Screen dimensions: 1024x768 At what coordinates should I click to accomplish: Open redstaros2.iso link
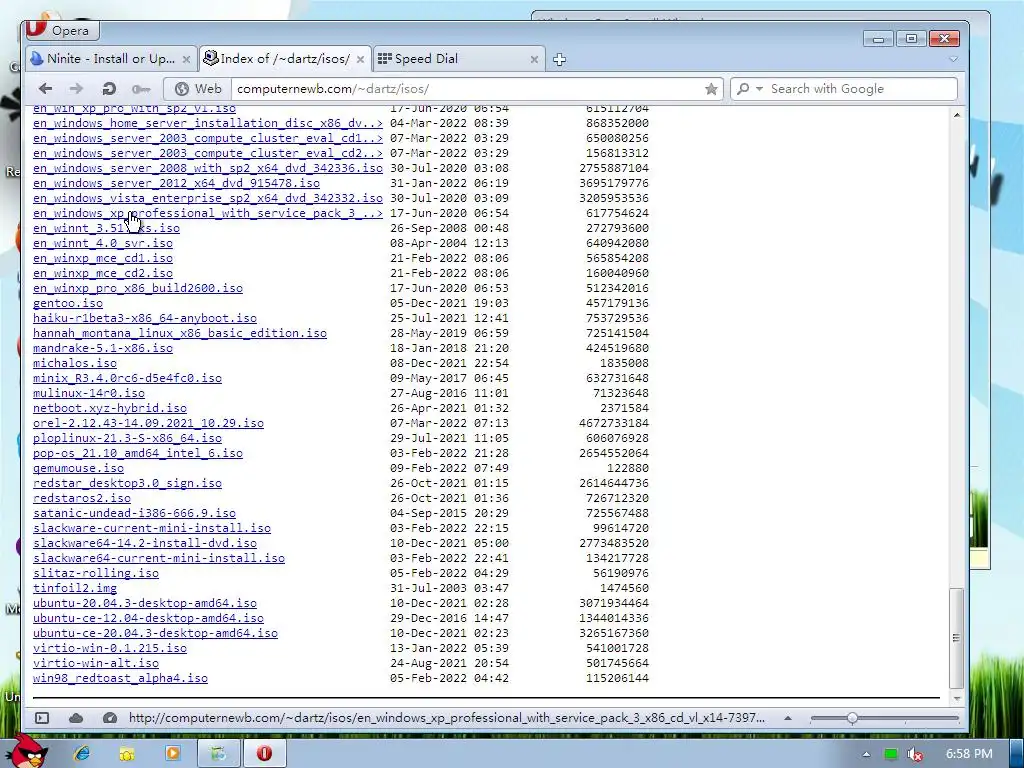tap(82, 498)
